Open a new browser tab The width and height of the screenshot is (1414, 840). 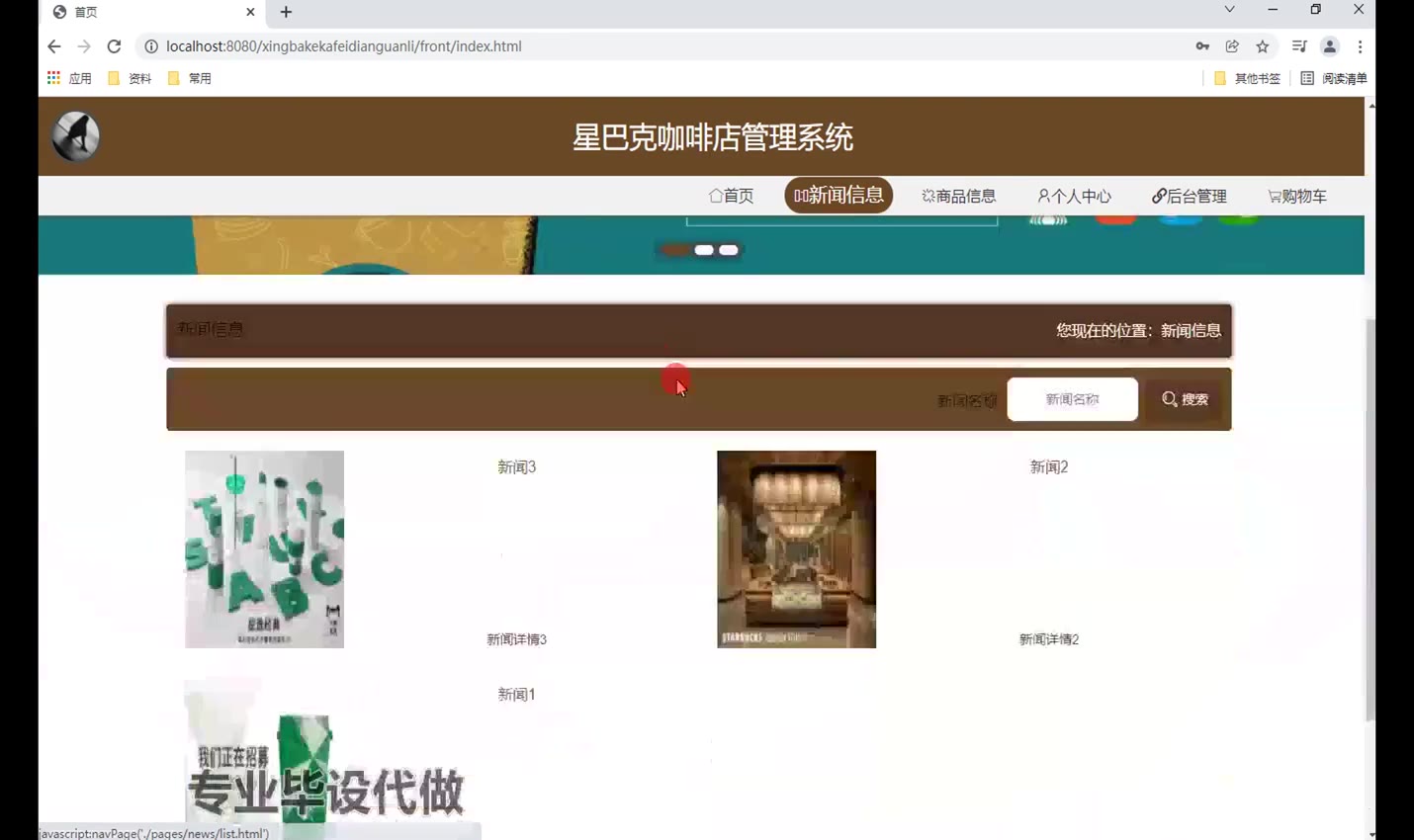tap(286, 12)
